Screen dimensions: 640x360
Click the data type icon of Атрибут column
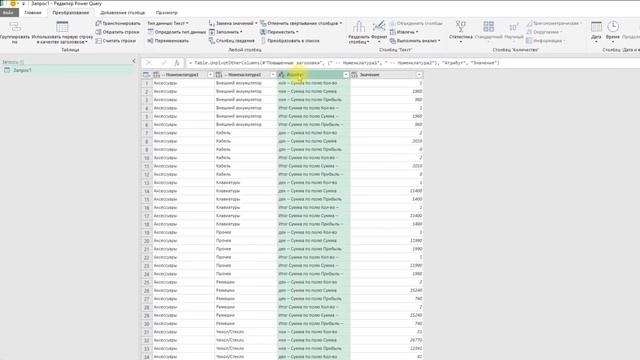pyautogui.click(x=281, y=75)
